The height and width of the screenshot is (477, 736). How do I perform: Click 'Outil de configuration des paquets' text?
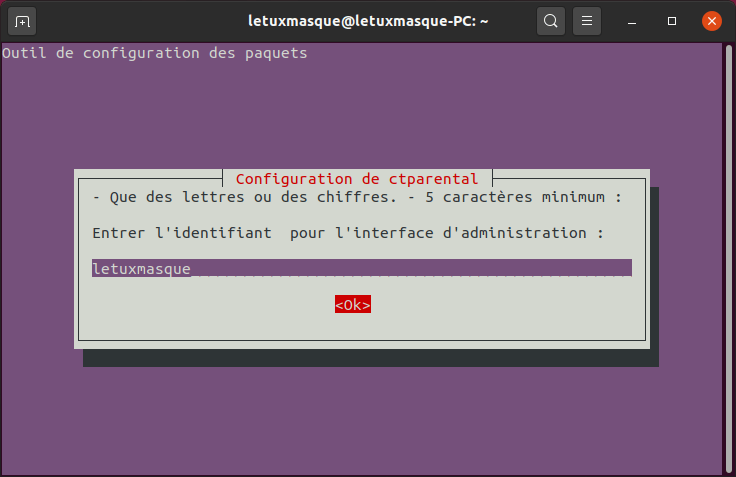(154, 53)
